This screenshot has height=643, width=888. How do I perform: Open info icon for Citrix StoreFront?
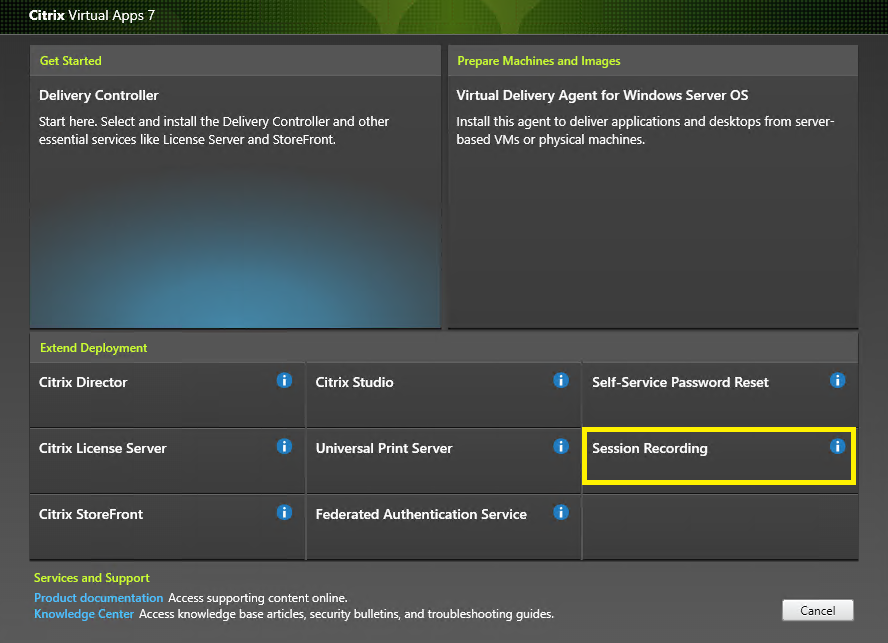284,512
